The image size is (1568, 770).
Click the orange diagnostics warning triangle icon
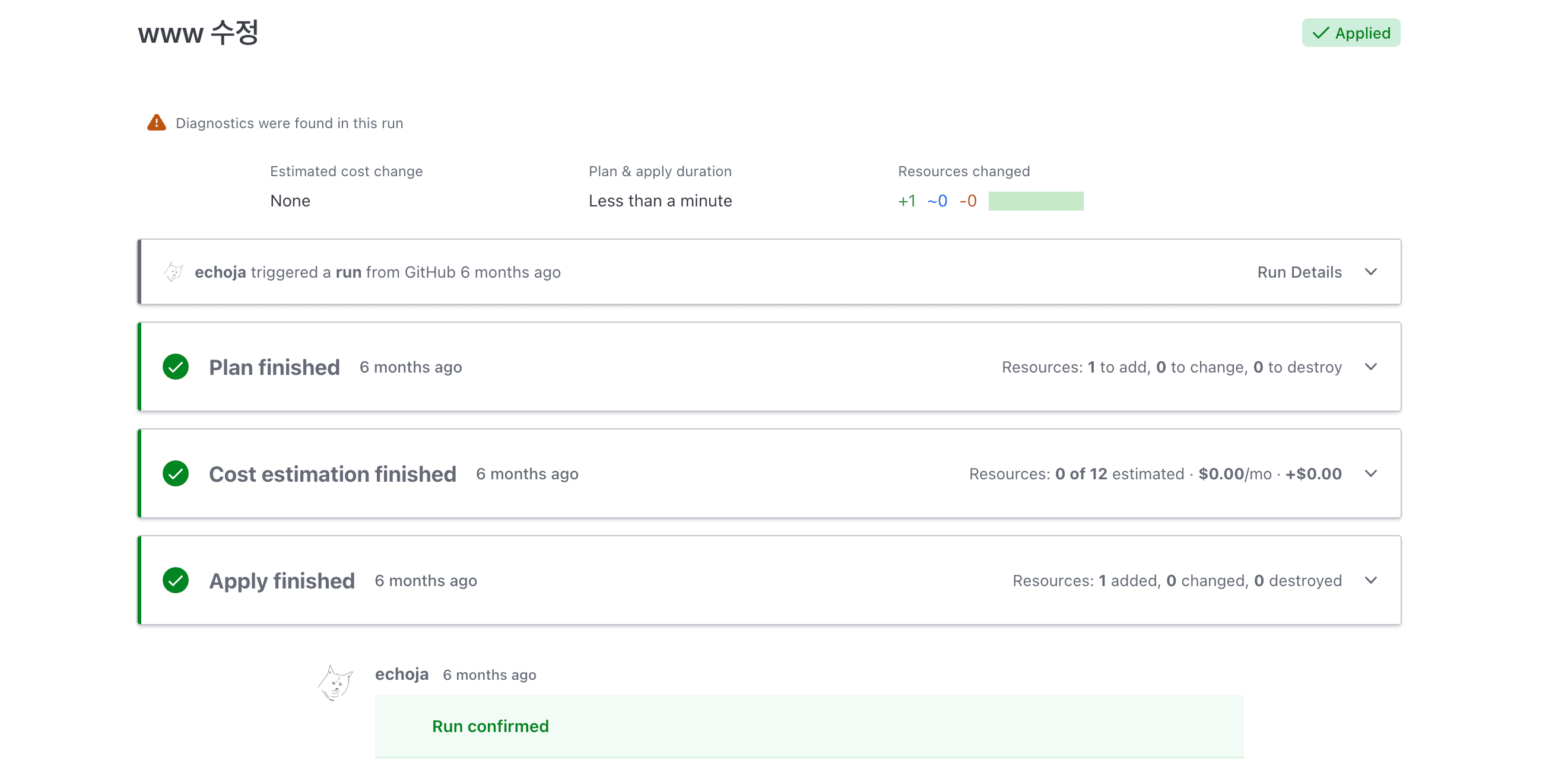(157, 123)
